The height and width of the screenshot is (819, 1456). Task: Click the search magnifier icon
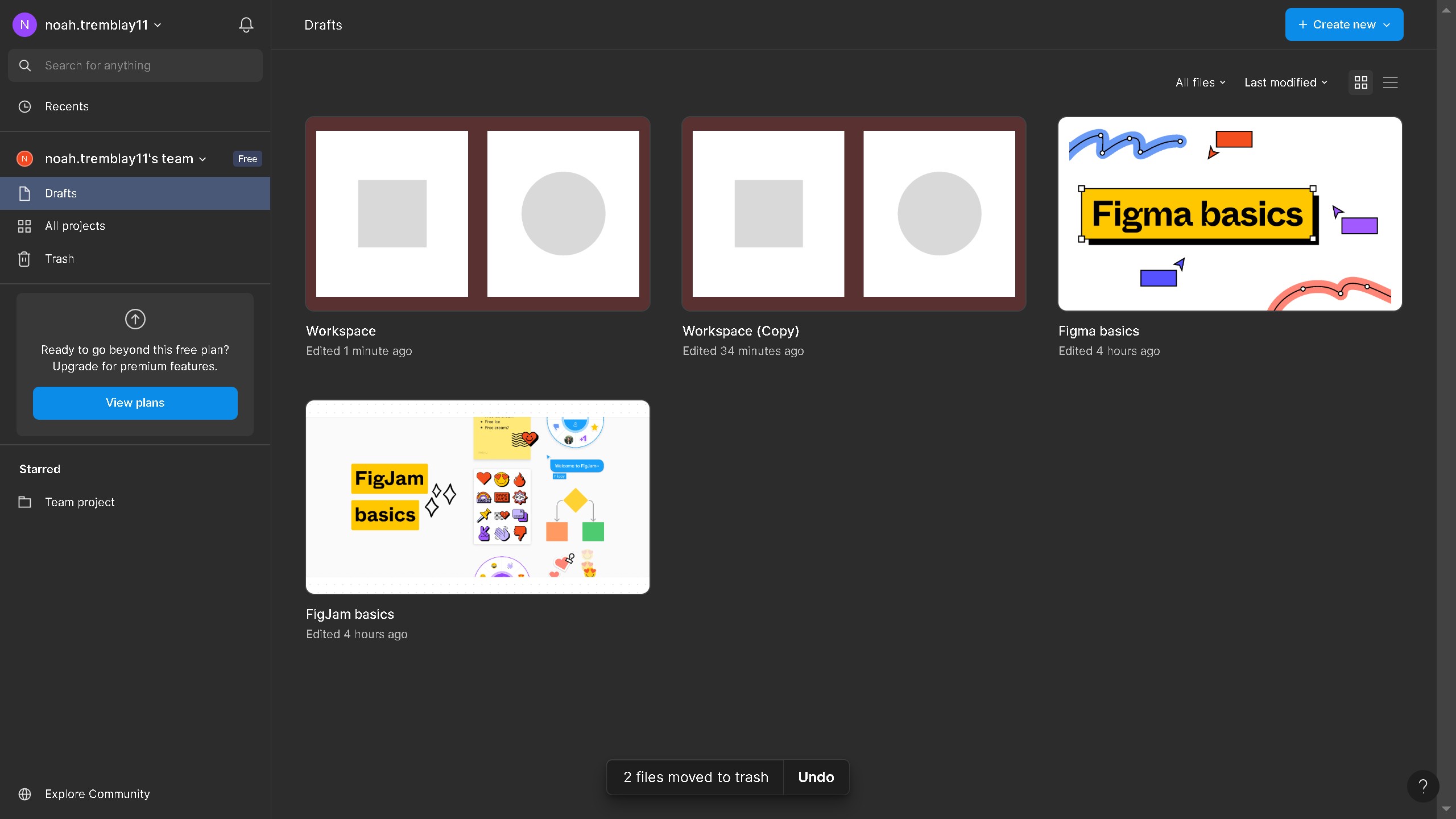25,65
